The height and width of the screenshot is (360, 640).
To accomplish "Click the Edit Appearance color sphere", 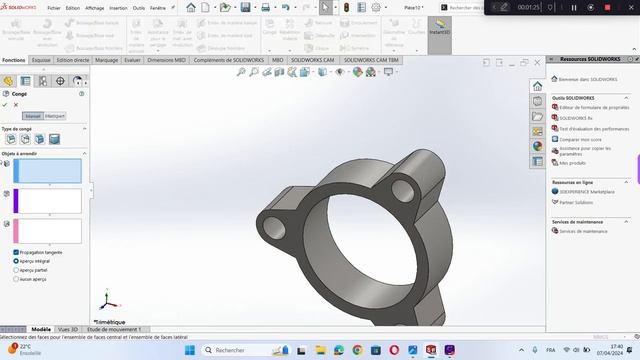I will click(358, 72).
